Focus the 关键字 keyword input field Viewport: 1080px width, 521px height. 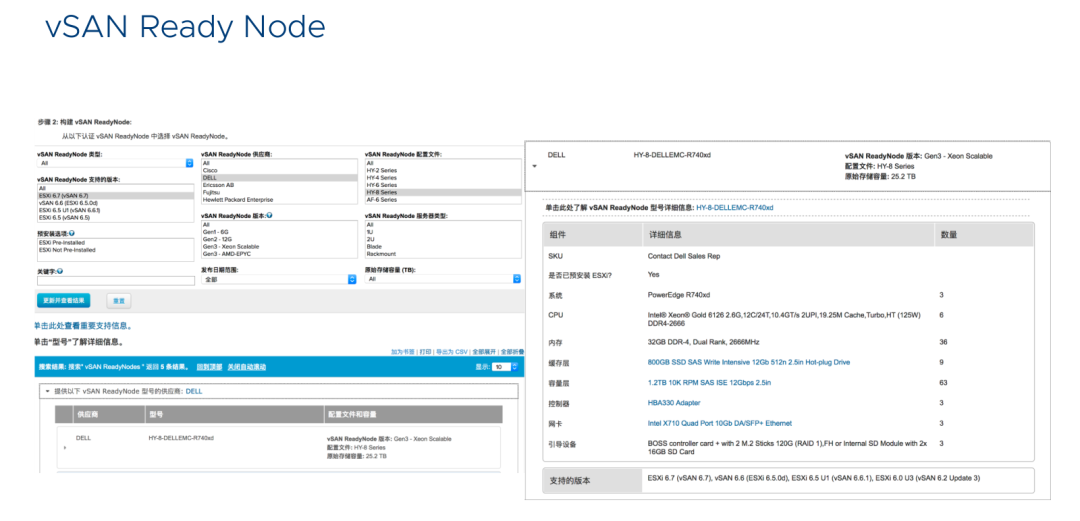tap(116, 280)
